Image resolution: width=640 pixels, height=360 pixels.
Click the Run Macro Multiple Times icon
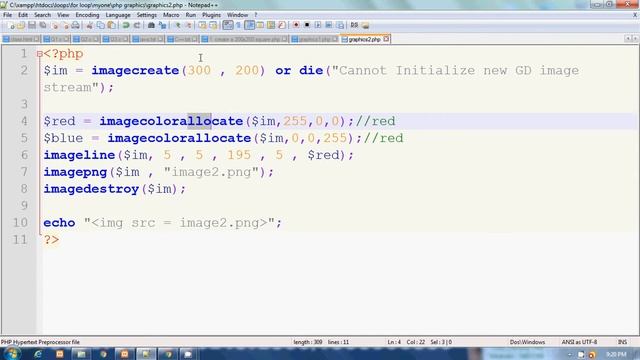tap(329, 25)
